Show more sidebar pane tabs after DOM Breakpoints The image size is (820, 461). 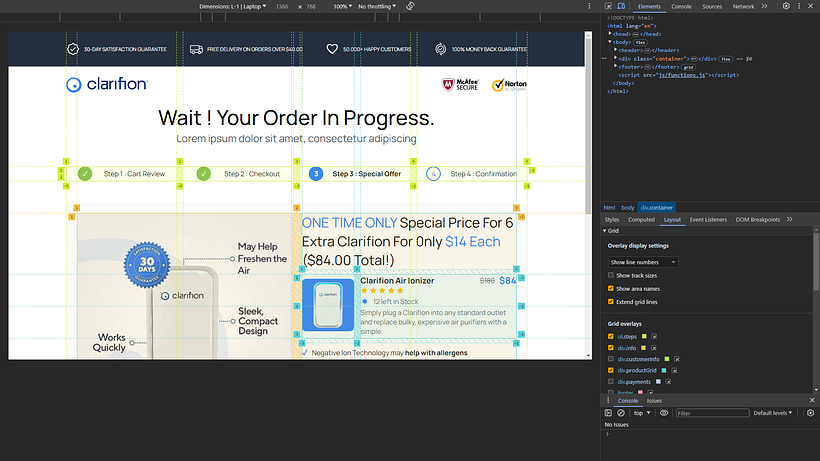click(x=790, y=220)
